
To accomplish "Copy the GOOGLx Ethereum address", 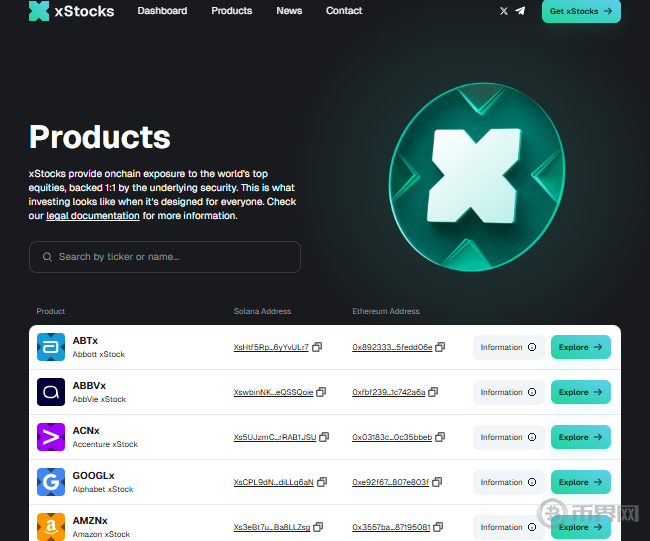I will tap(438, 482).
